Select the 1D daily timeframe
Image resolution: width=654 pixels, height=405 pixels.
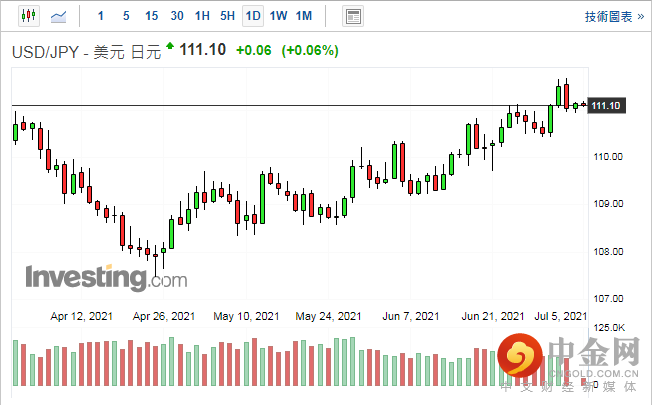click(253, 16)
